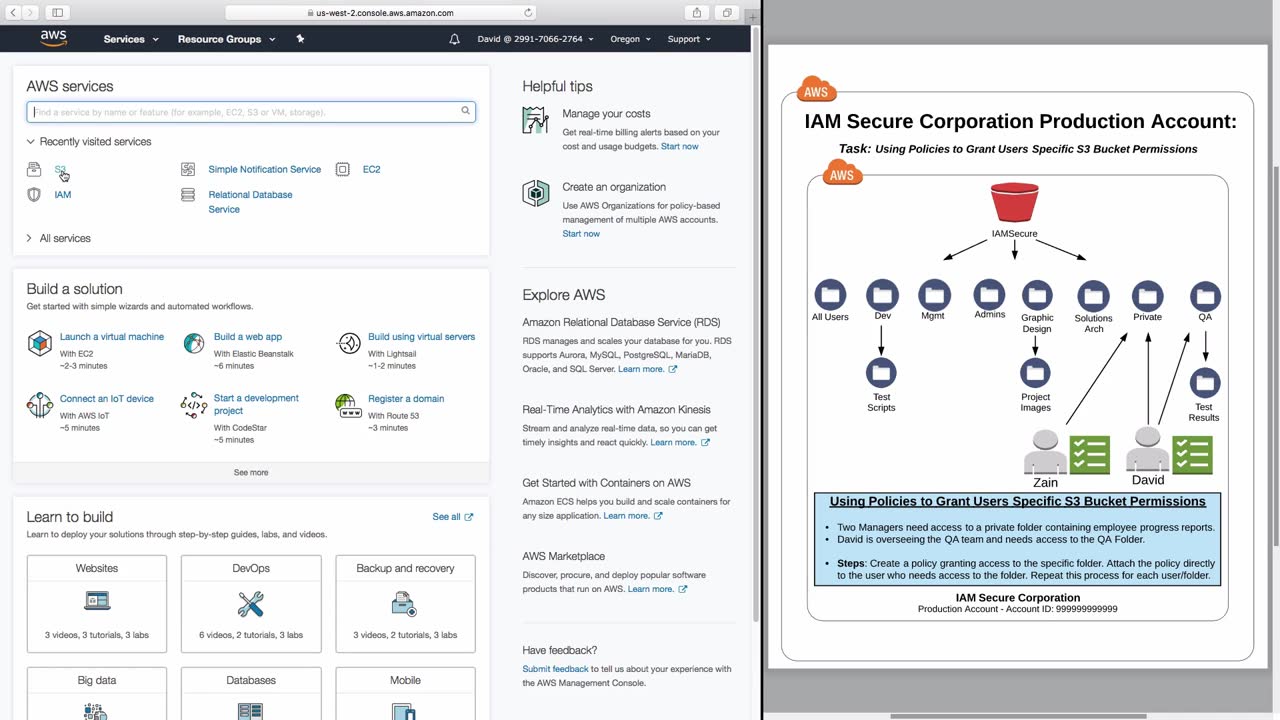This screenshot has width=1280, height=720.
Task: Click Learn more under Containers on AWS
Action: pos(633,516)
